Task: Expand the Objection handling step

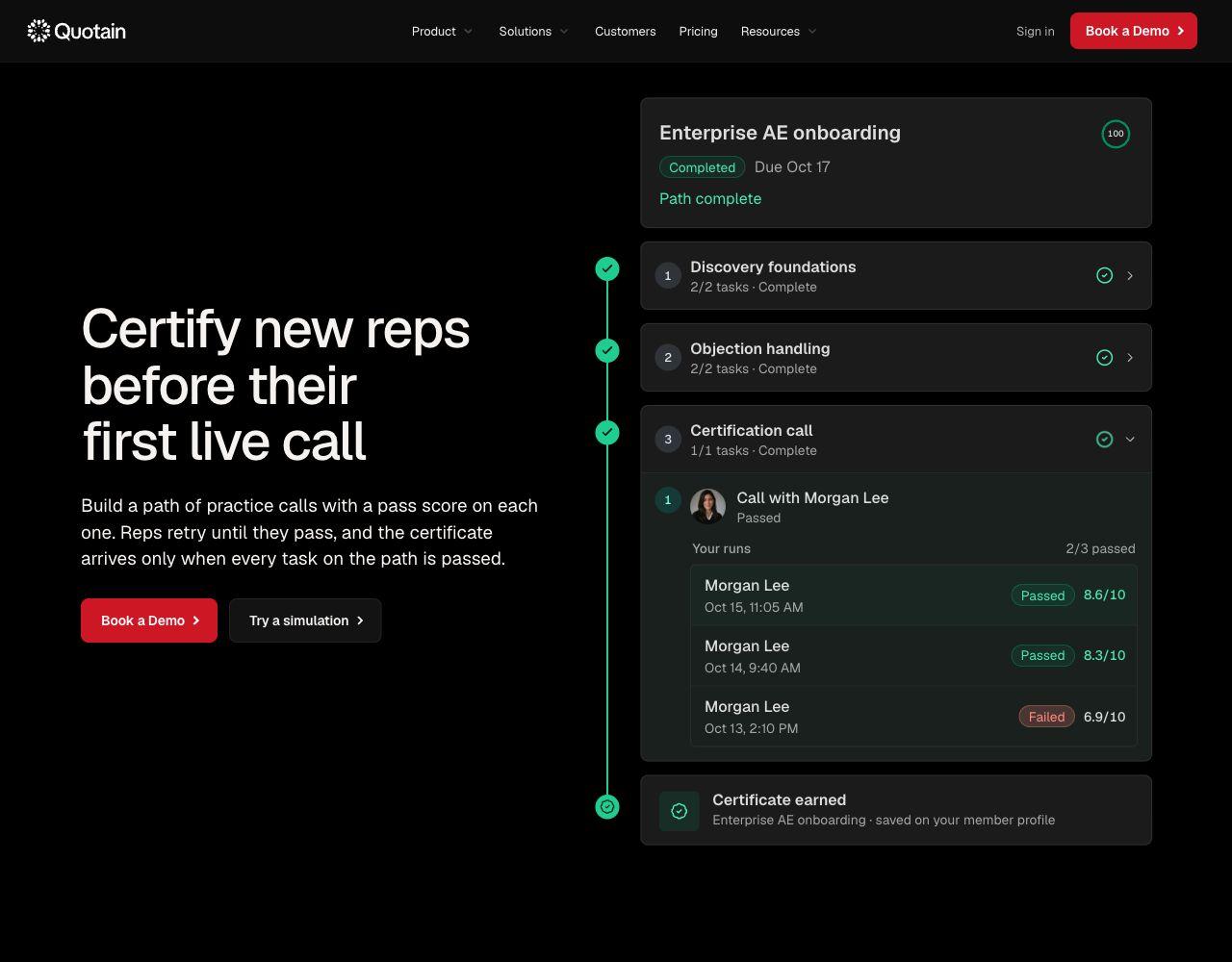Action: (x=1130, y=358)
